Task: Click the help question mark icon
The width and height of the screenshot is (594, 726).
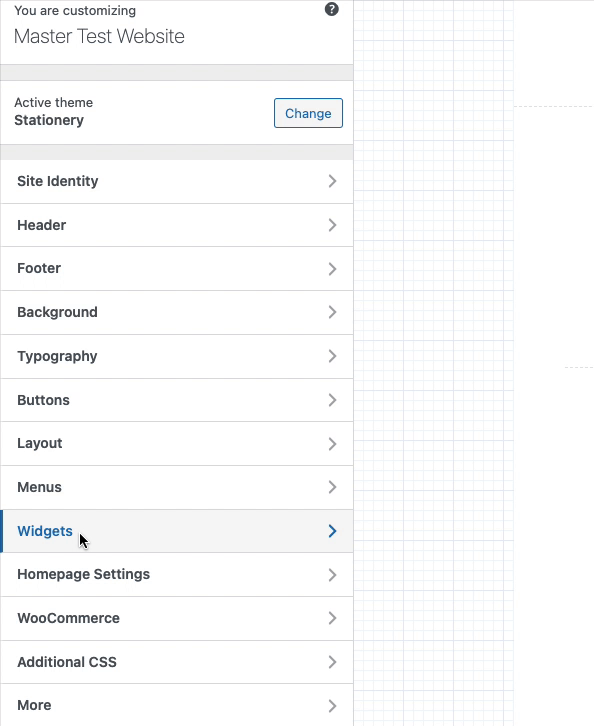Action: point(331,9)
